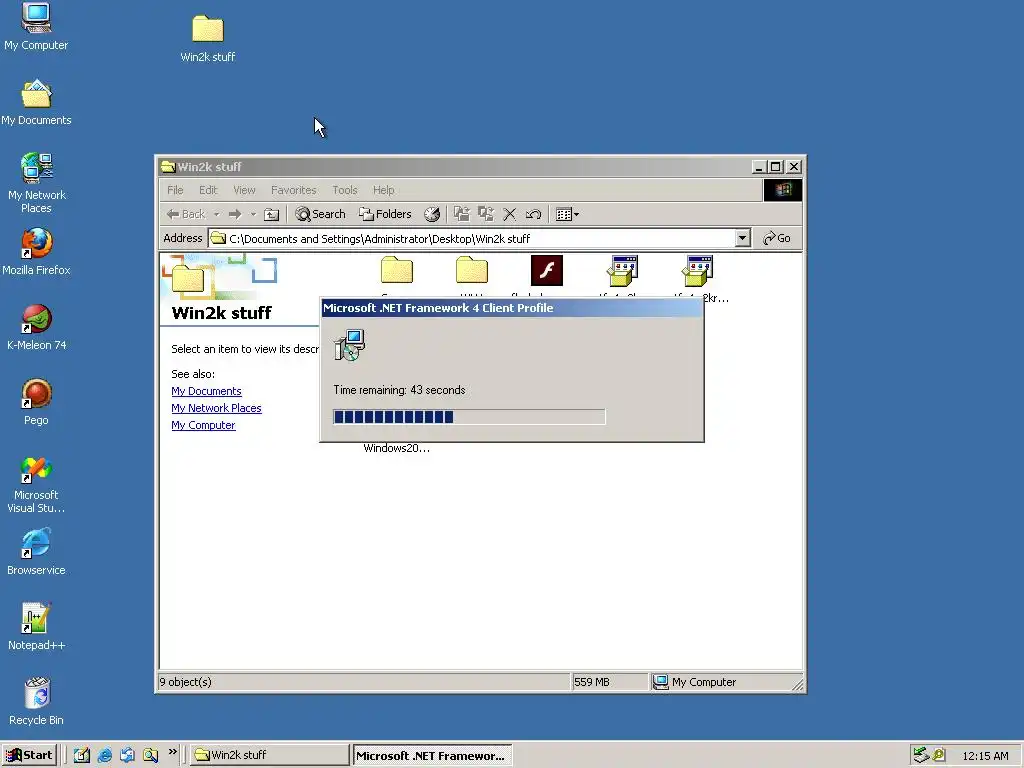Click the Back arrow in Explorer toolbar
The width and height of the screenshot is (1024, 768).
pyautogui.click(x=185, y=214)
